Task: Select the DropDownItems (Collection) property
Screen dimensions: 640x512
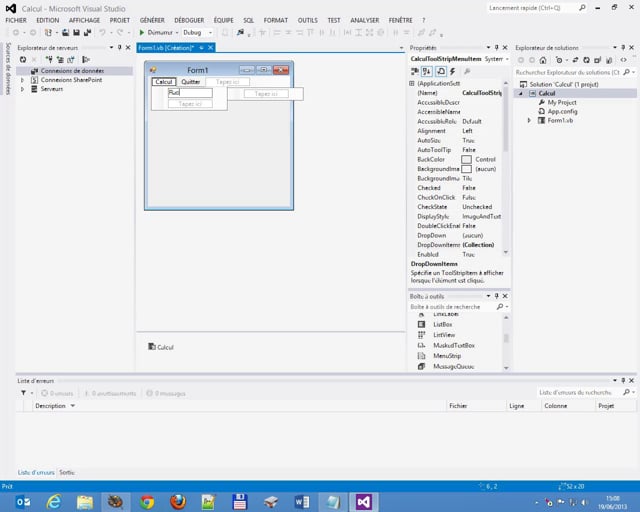Action: tap(456, 245)
